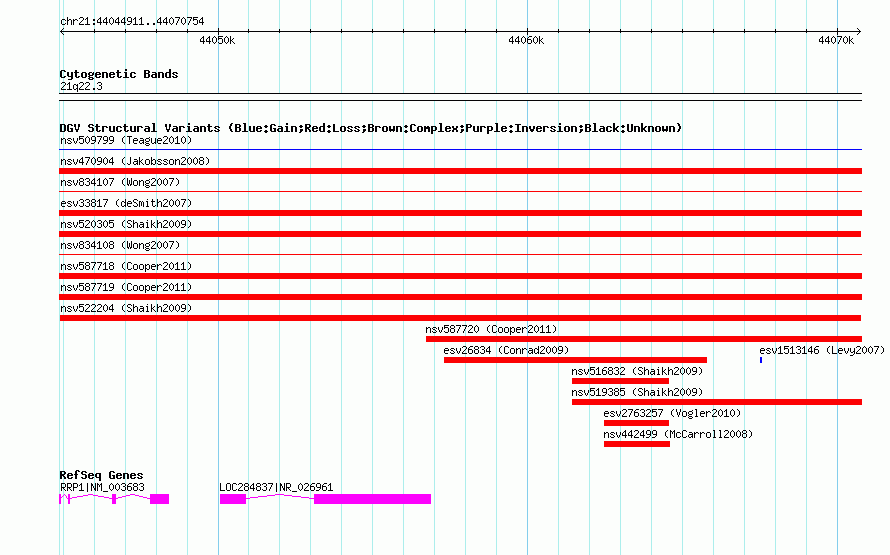Select the LOC284837|NR_026961 gene label
The image size is (890, 555).
[276, 487]
